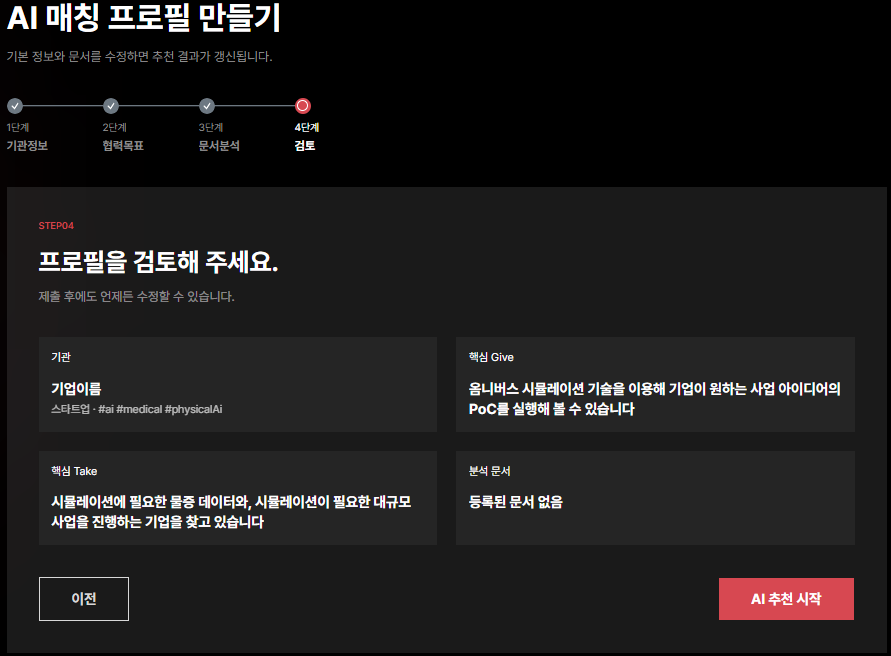Click the 이전 button

(x=84, y=599)
